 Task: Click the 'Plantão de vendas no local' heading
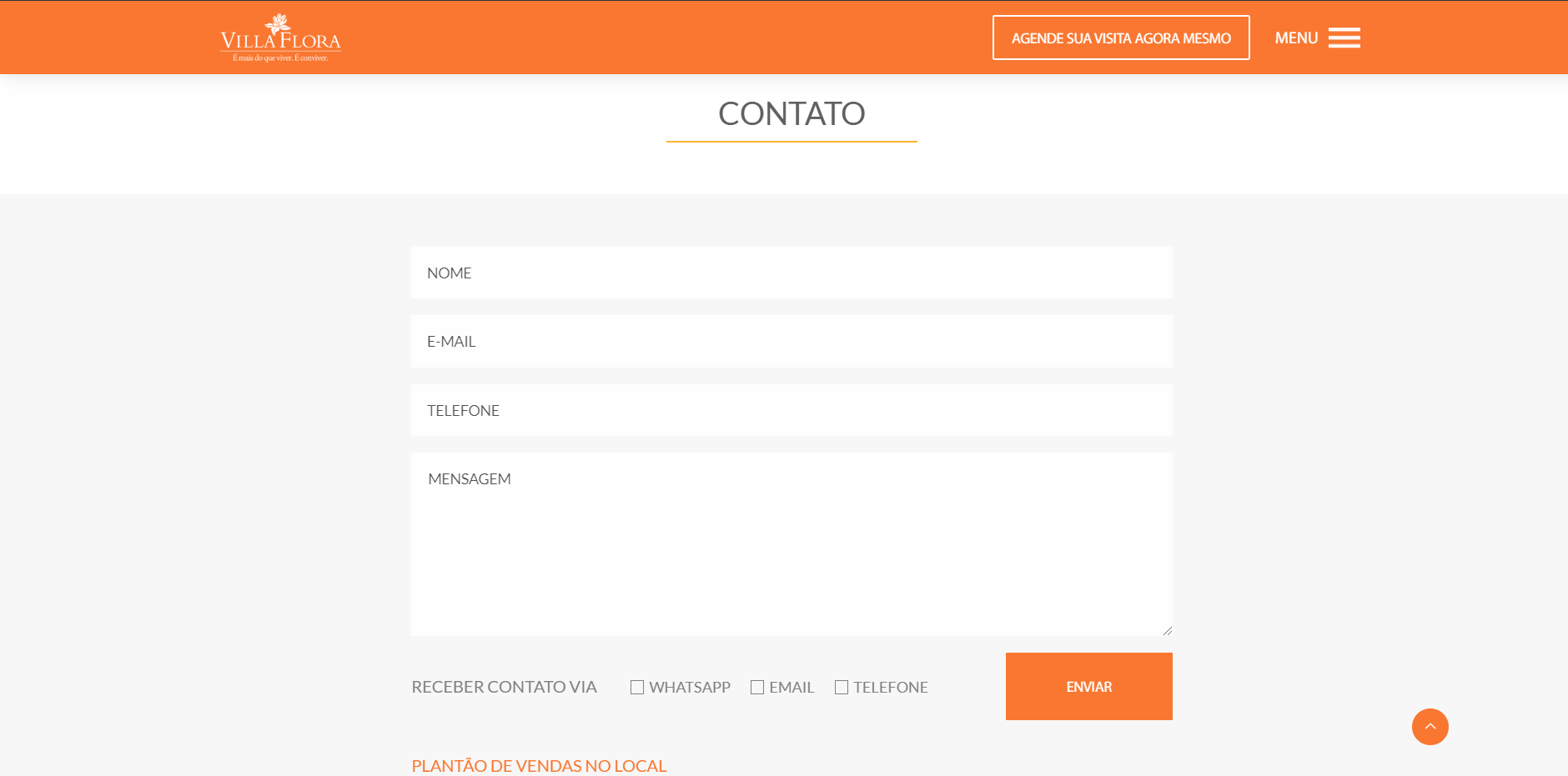pos(539,765)
